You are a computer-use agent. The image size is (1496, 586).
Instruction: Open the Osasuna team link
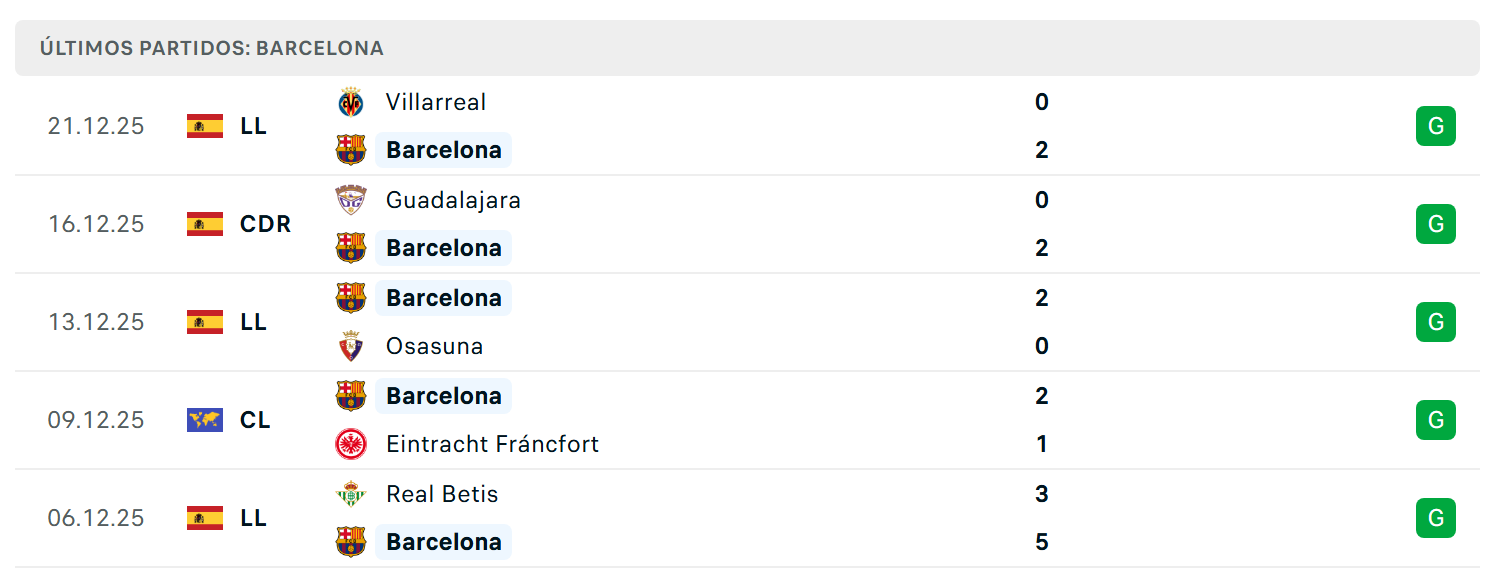click(434, 346)
